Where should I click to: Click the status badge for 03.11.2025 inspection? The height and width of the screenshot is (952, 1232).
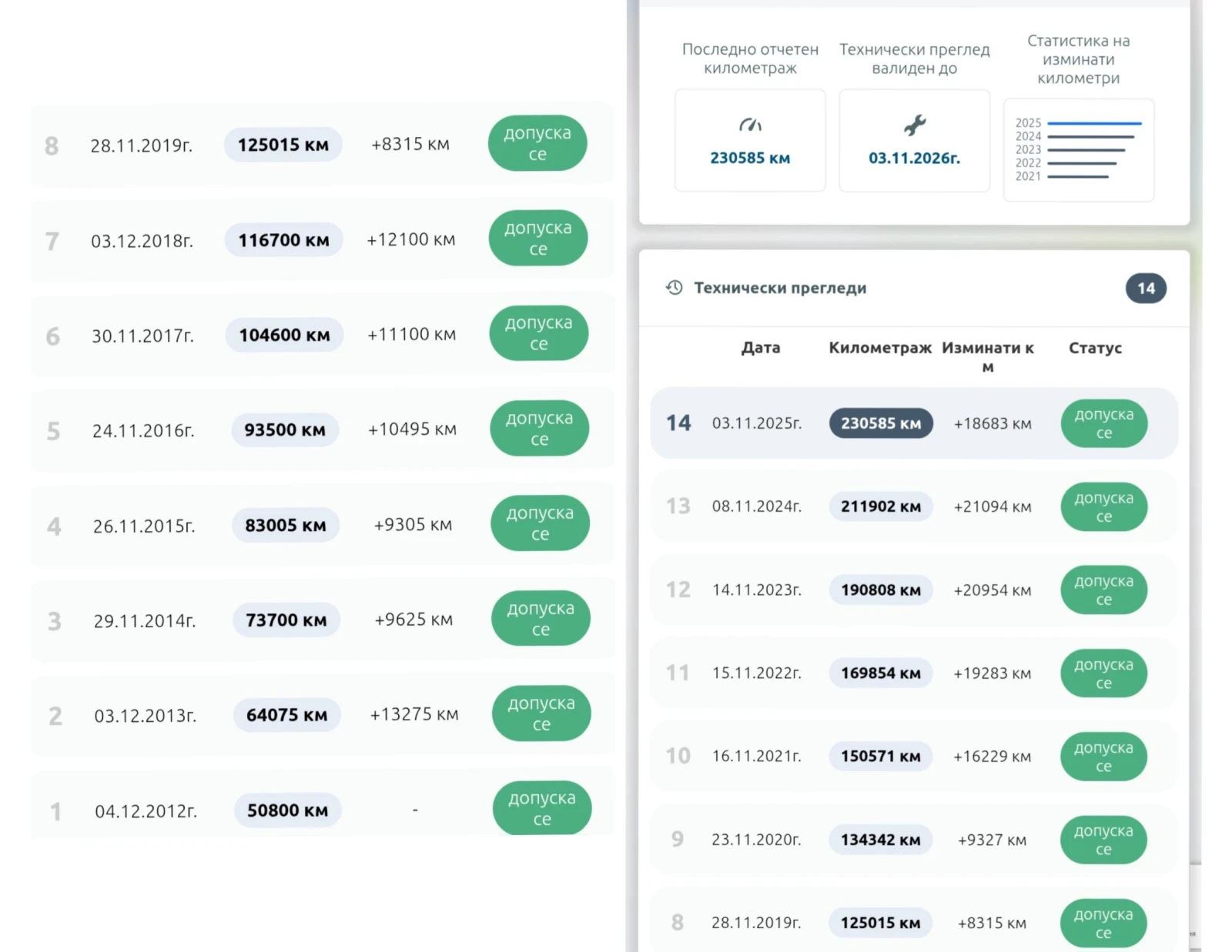tap(1103, 423)
